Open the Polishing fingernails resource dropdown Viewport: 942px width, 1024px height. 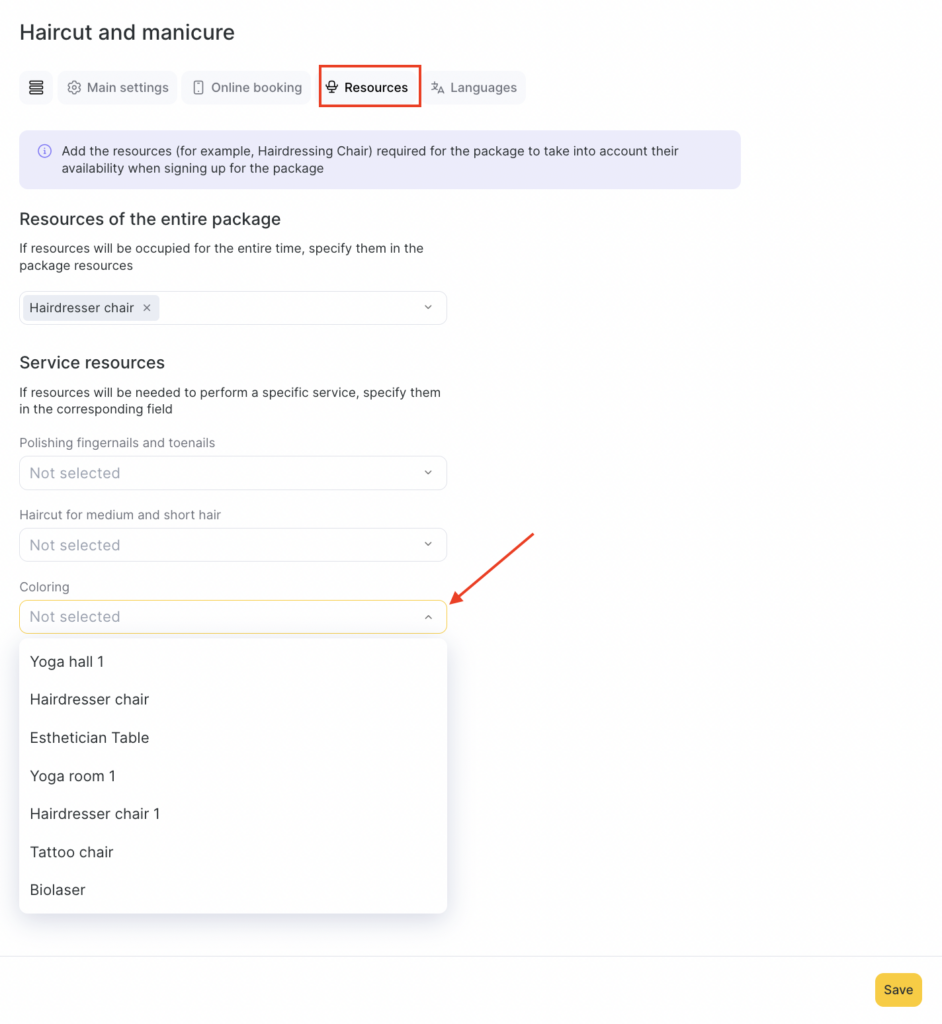[232, 473]
